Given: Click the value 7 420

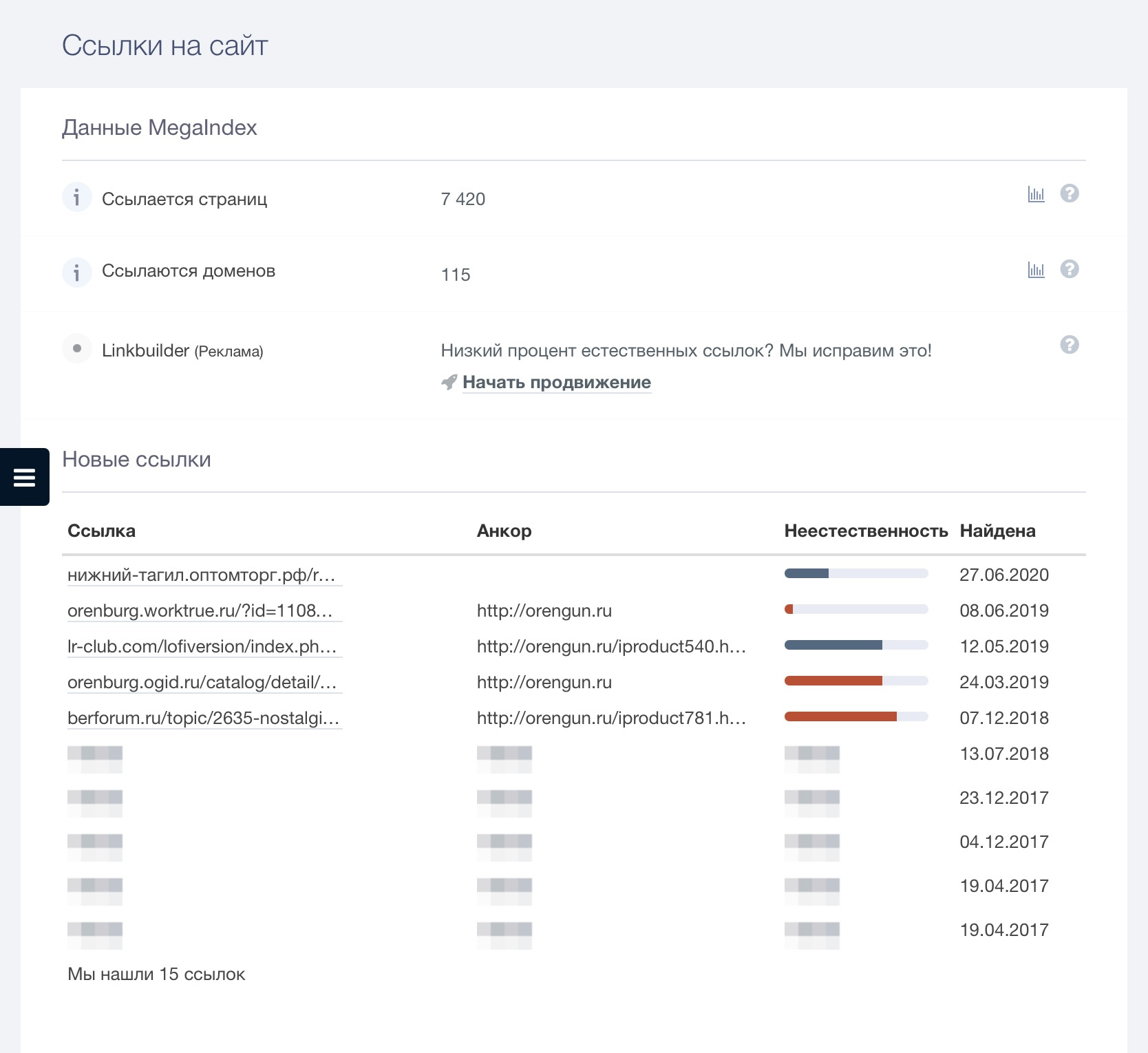Looking at the screenshot, I should pos(463,199).
